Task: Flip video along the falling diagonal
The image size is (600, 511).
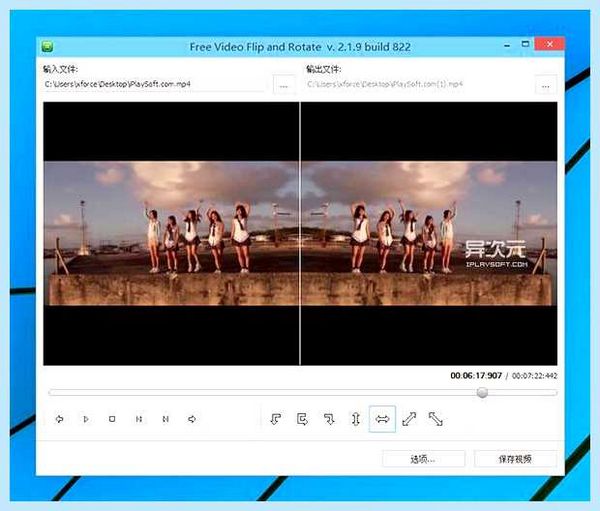Action: [x=436, y=419]
